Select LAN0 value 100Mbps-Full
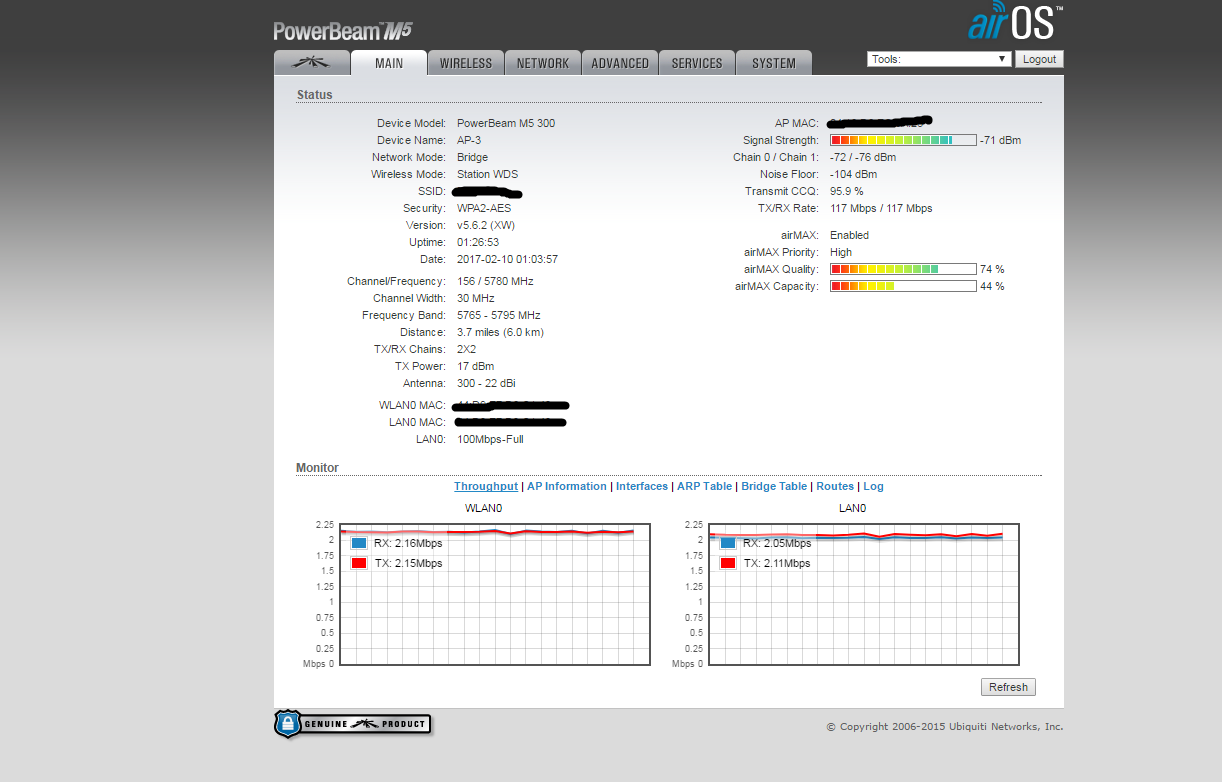This screenshot has height=782, width=1222. click(490, 439)
